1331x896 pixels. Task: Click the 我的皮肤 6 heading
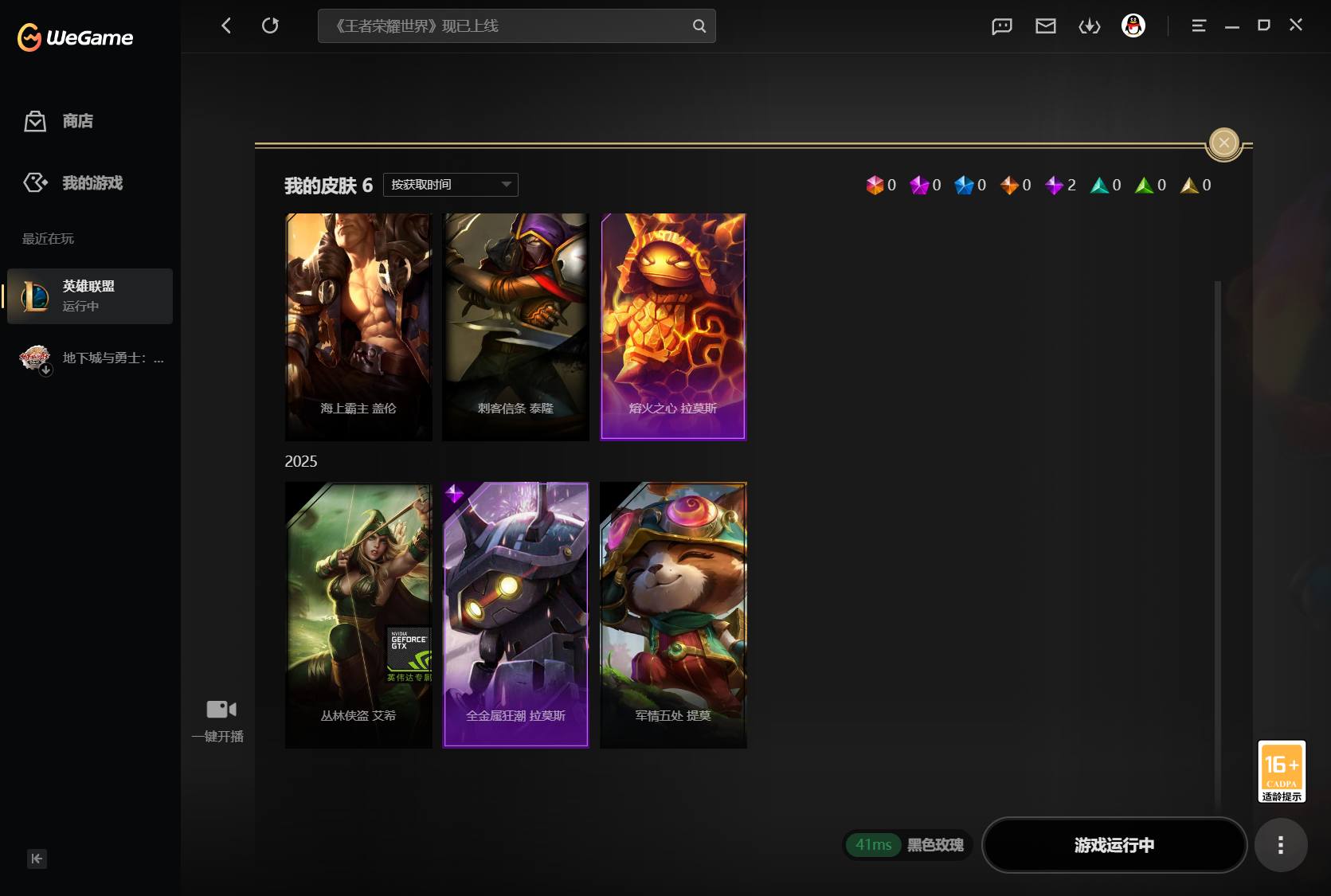coord(328,186)
